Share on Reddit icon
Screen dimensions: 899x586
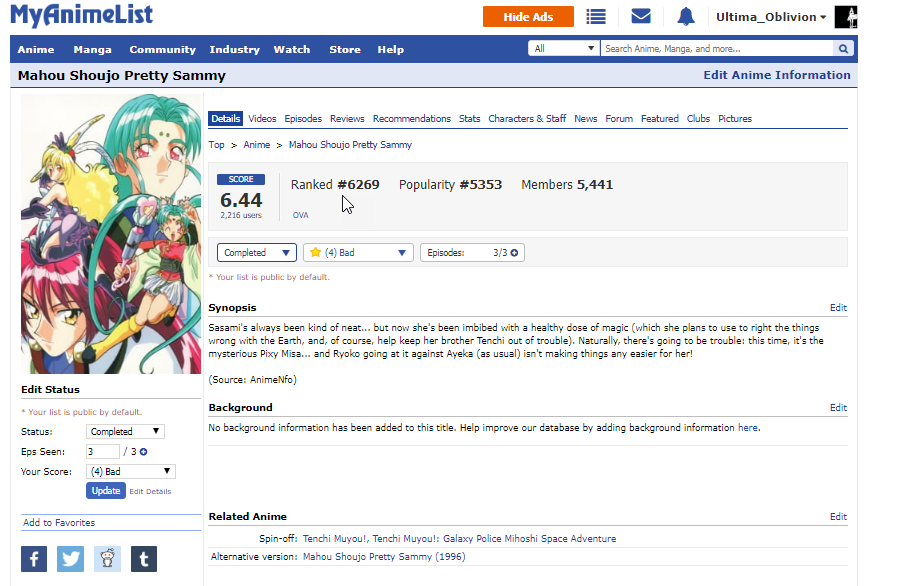(107, 558)
